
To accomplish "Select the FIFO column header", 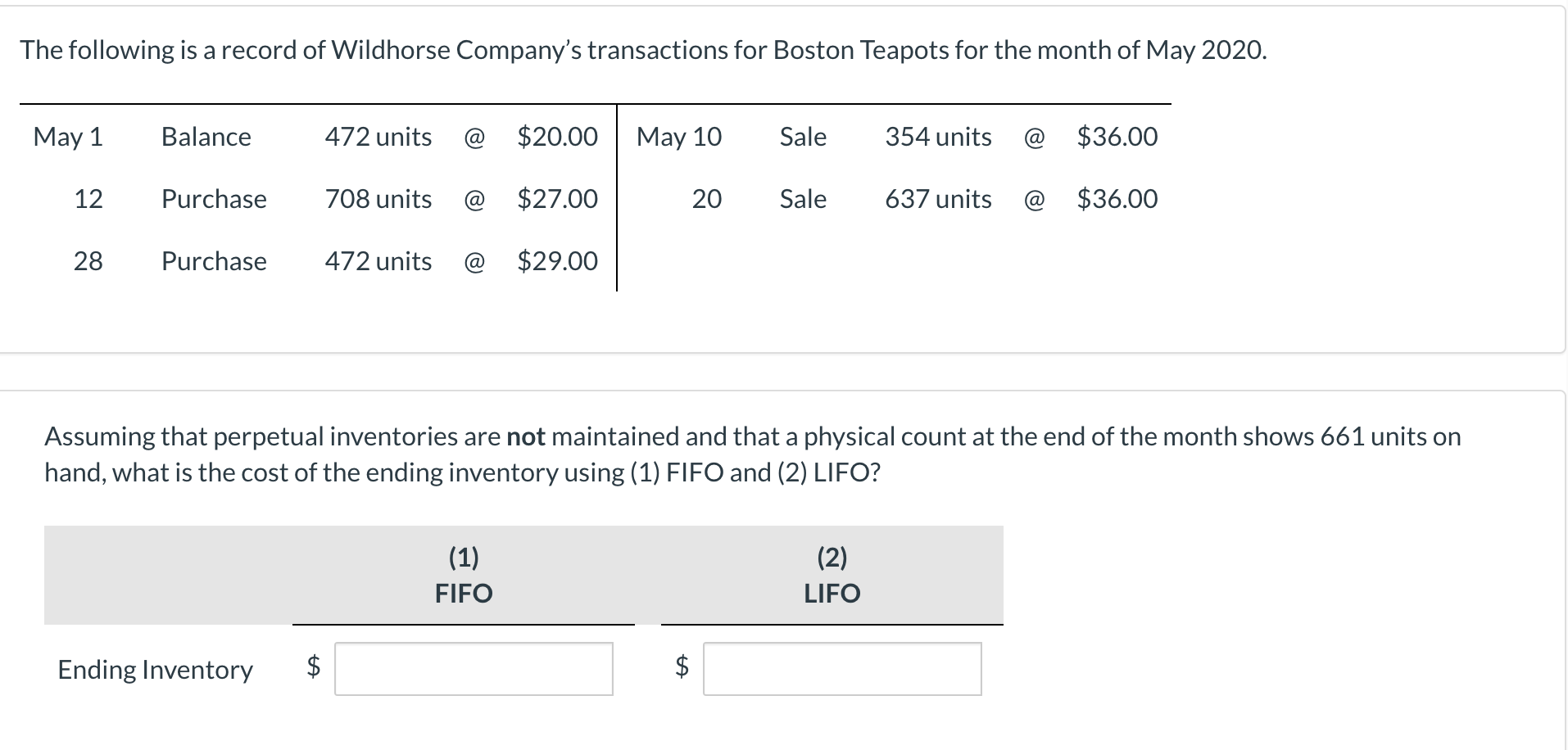I will click(464, 592).
